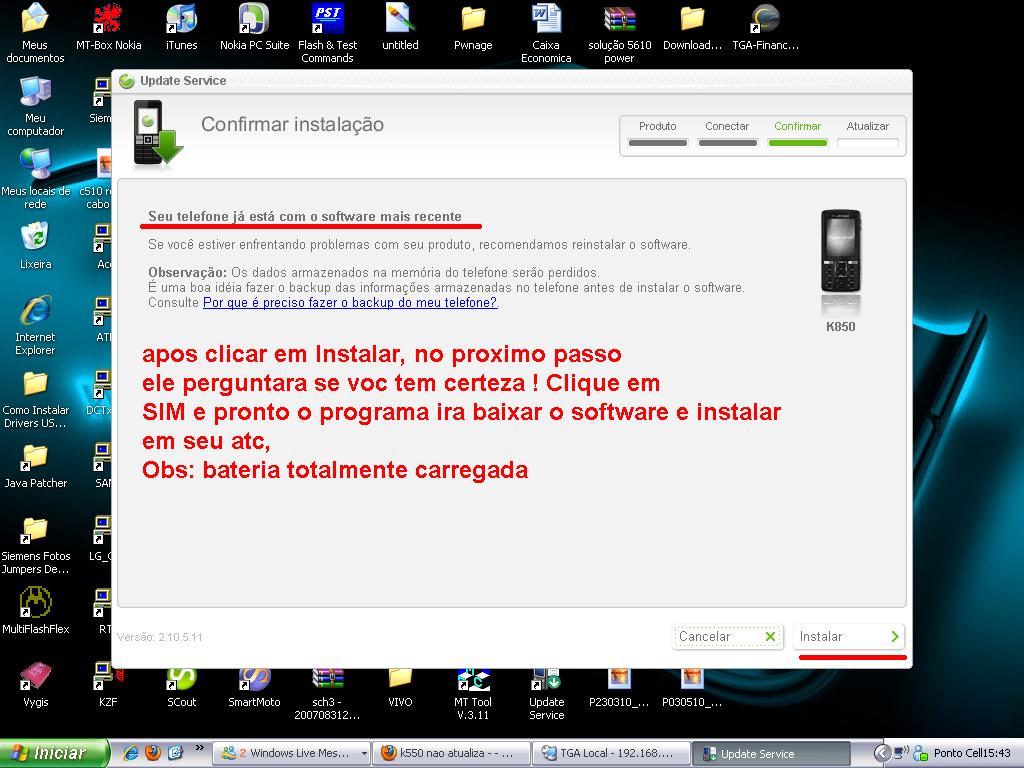Open the iTunes desktop shortcut
1024x768 pixels.
pos(181,27)
